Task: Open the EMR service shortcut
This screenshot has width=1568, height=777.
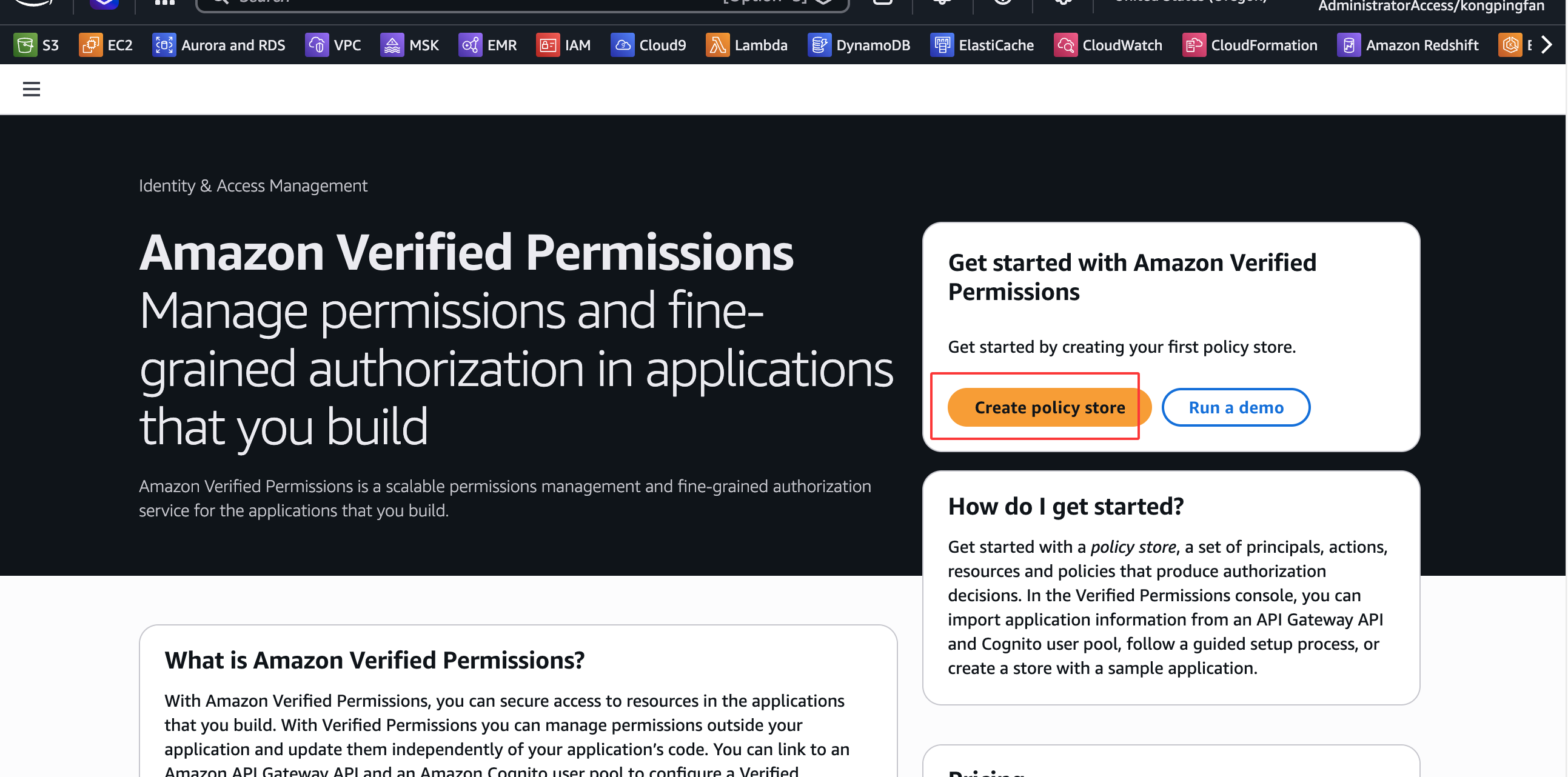Action: (x=488, y=45)
